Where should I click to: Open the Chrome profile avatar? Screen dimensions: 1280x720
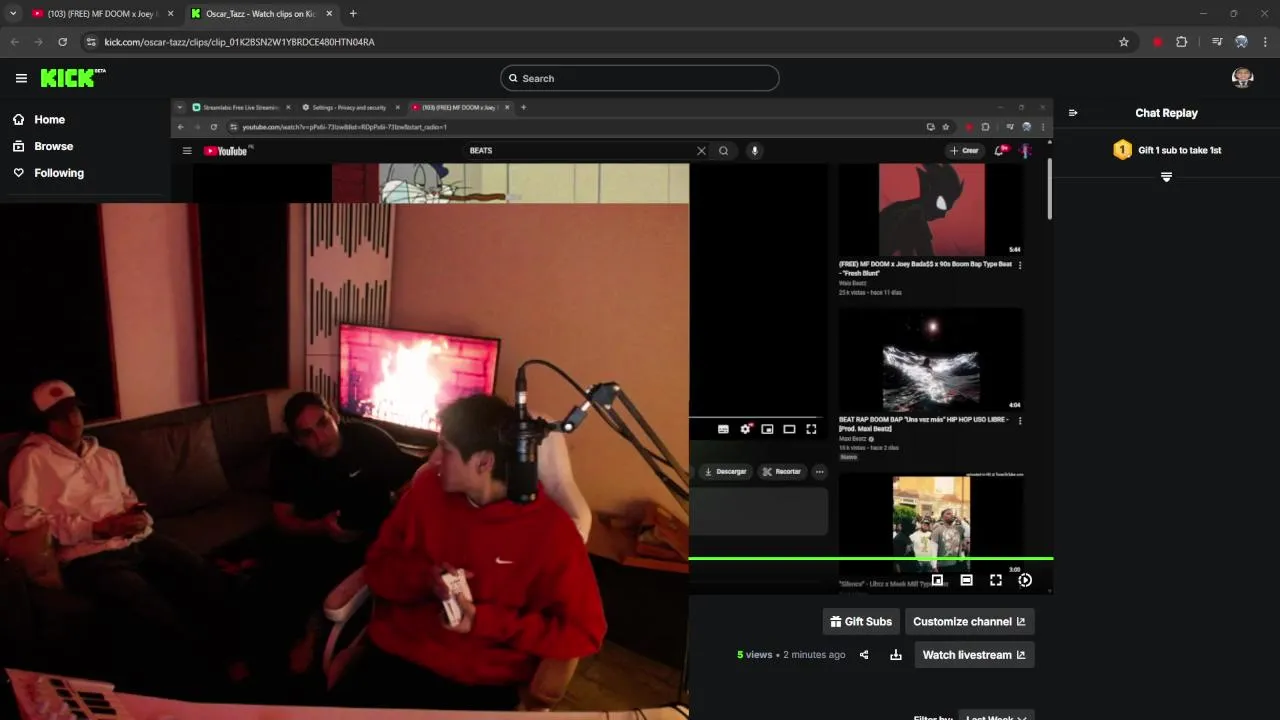[x=1241, y=42]
